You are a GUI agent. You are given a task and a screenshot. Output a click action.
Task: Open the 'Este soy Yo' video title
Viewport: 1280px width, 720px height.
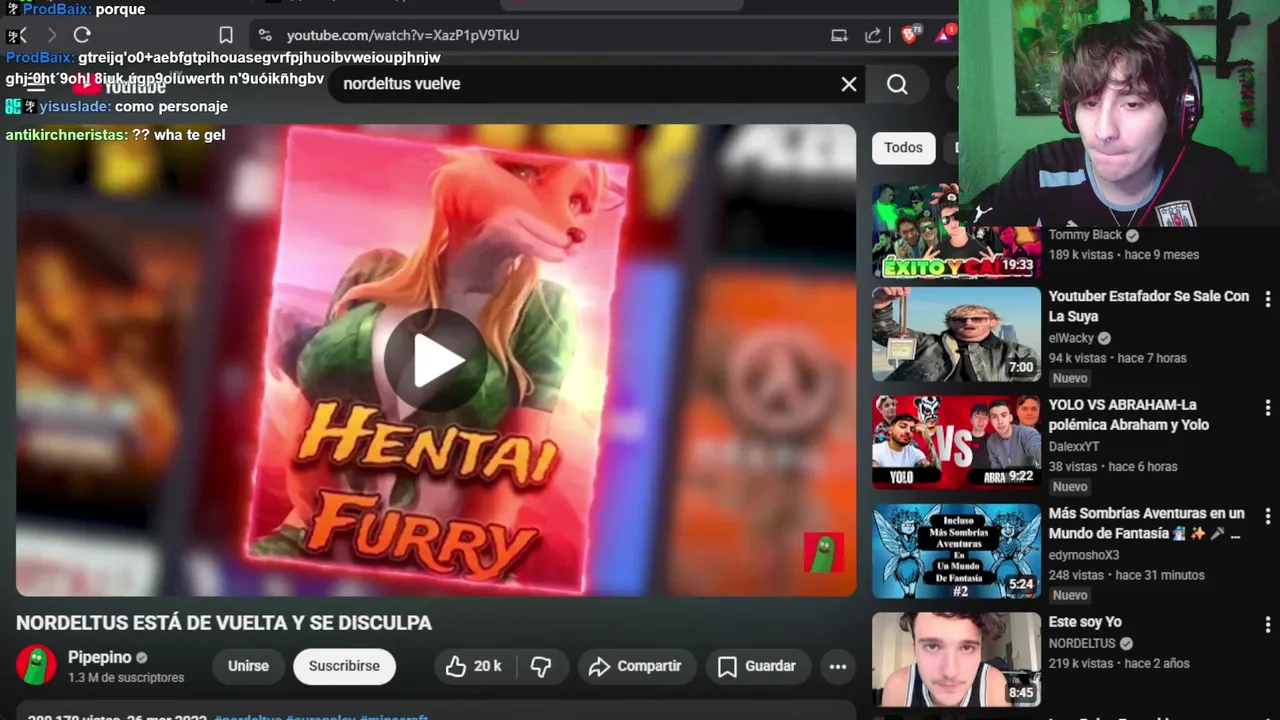pos(1085,622)
